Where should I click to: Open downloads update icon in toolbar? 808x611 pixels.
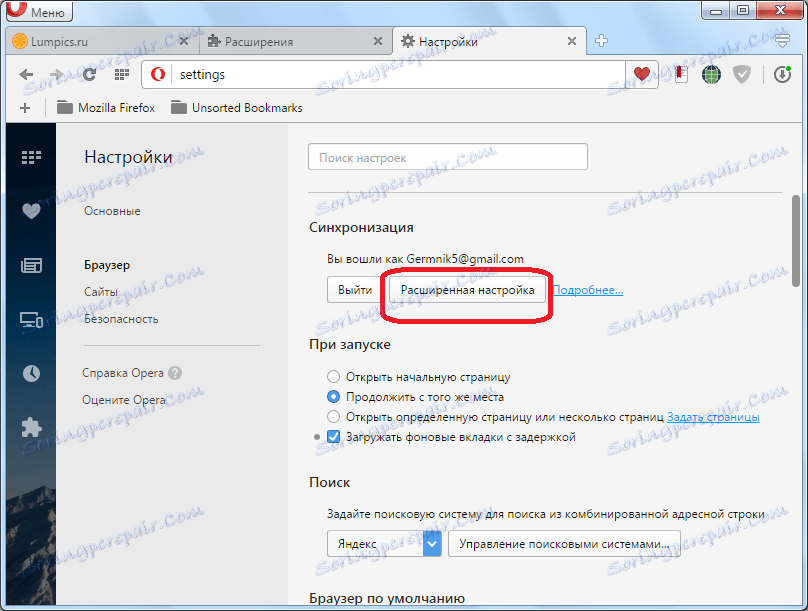pyautogui.click(x=782, y=75)
